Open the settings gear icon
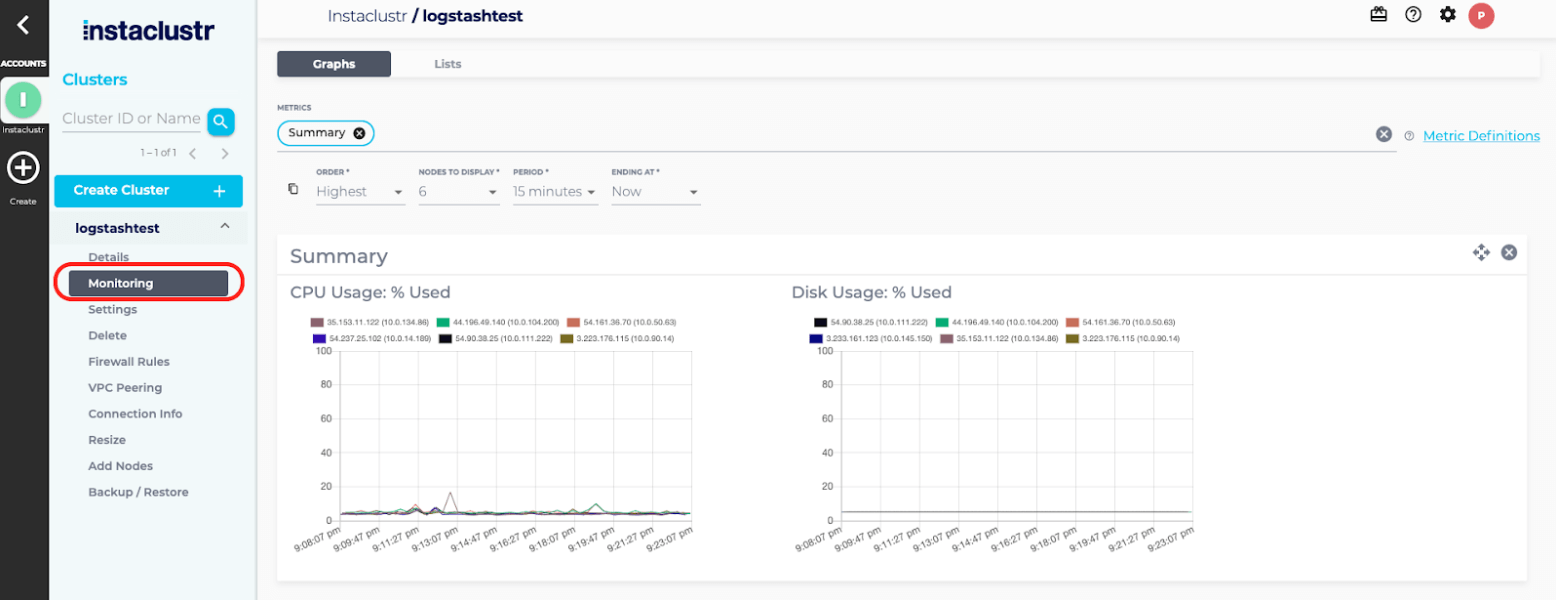Image resolution: width=1556 pixels, height=600 pixels. tap(1448, 15)
